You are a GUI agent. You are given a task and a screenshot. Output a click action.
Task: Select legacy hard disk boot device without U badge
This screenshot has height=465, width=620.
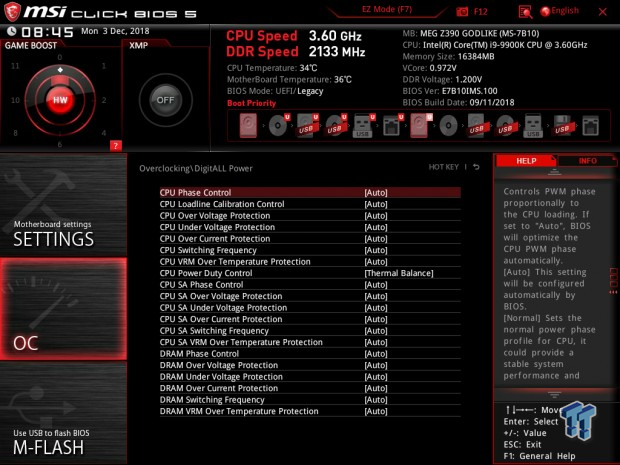[248, 126]
